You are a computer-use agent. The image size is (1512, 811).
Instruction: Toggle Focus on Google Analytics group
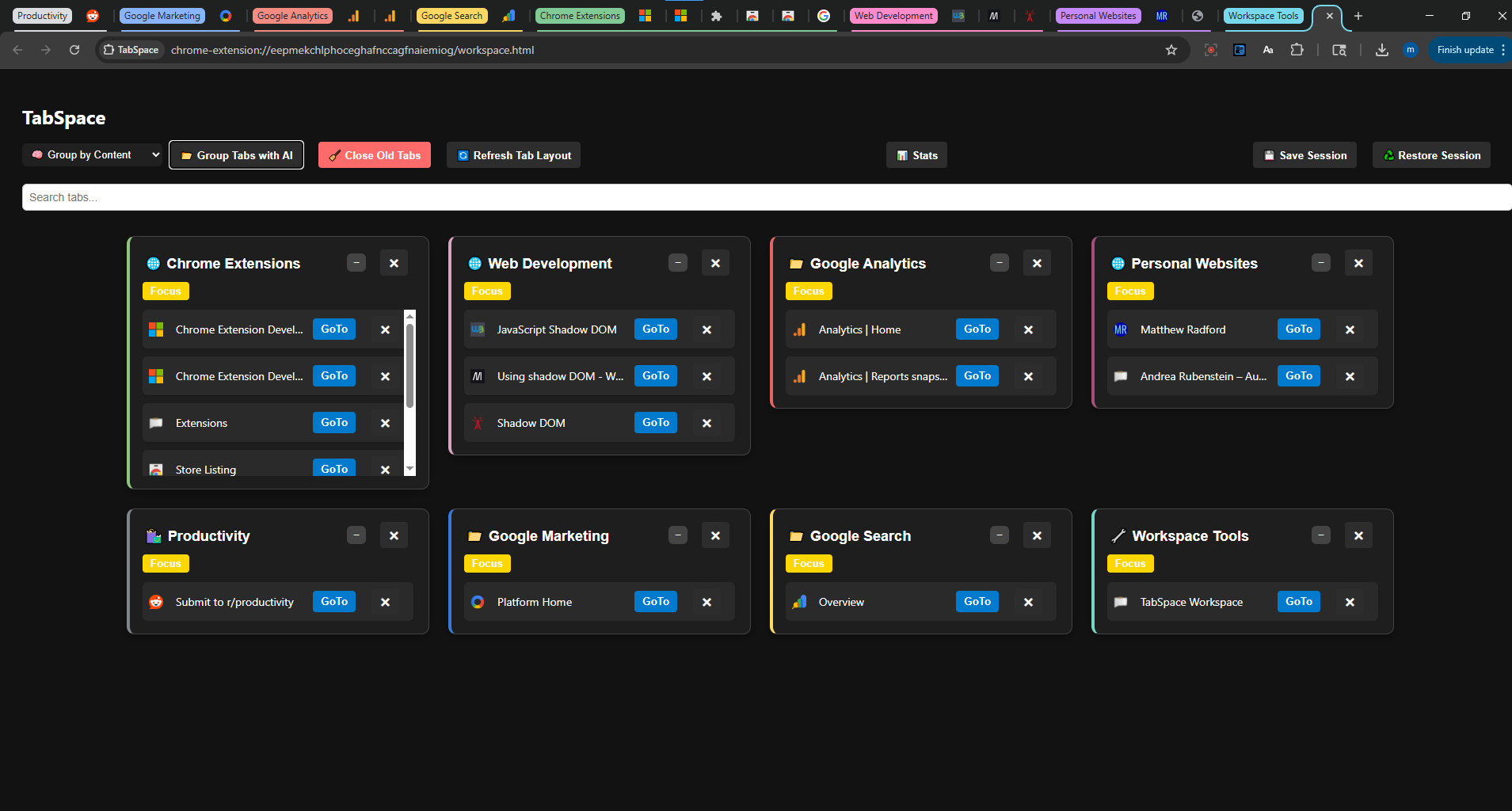[x=809, y=291]
